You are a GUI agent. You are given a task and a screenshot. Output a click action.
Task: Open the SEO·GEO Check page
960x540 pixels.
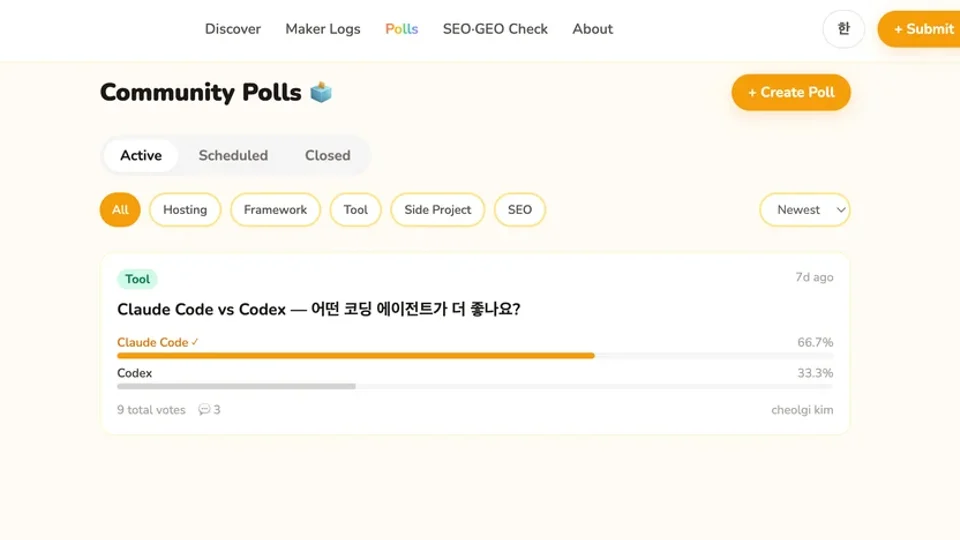click(x=495, y=29)
